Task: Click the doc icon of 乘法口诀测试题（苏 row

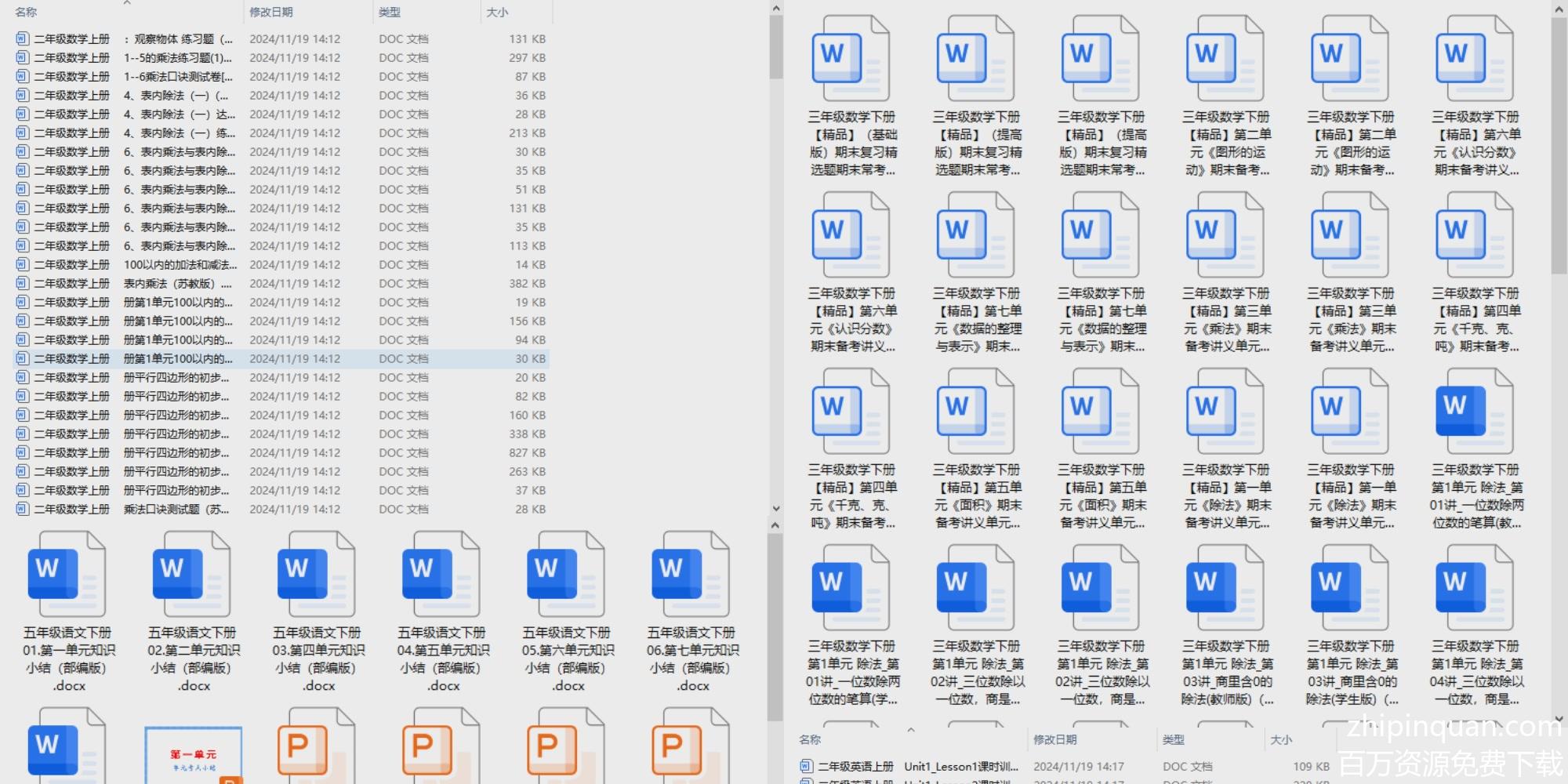Action: click(22, 509)
